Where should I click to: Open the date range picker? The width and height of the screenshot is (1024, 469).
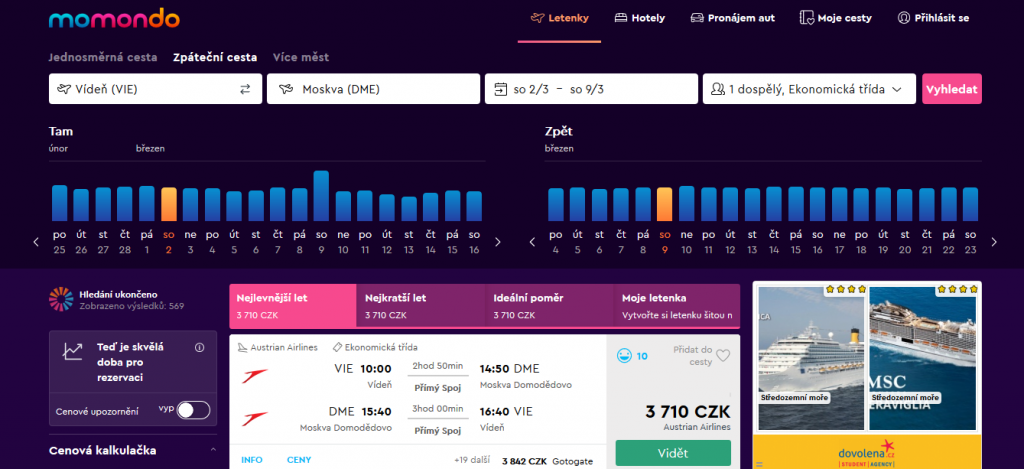click(x=591, y=89)
